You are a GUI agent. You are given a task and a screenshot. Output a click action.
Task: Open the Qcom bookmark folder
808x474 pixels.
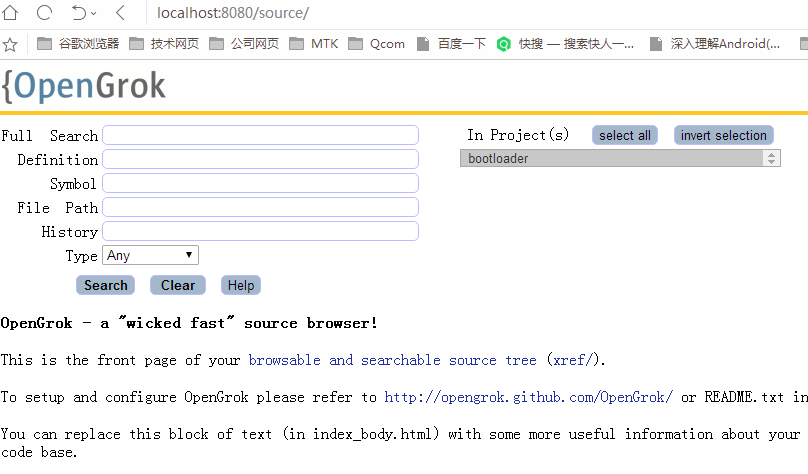(x=376, y=44)
